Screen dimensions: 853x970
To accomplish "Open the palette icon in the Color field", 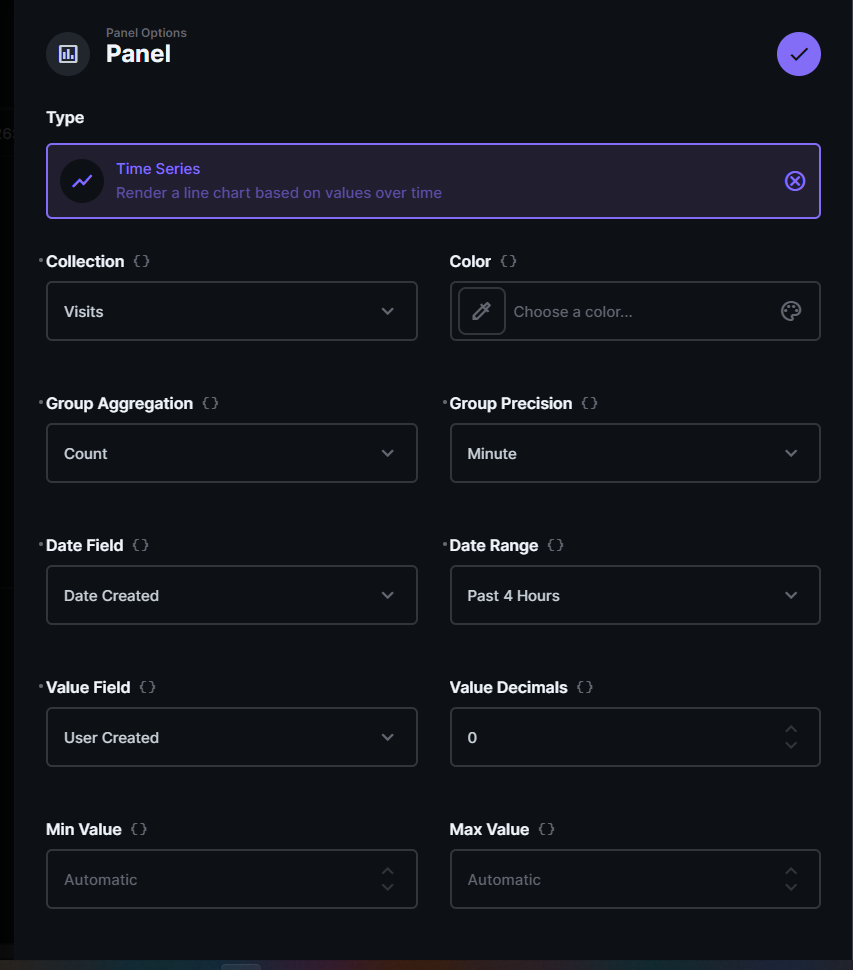I will point(791,311).
